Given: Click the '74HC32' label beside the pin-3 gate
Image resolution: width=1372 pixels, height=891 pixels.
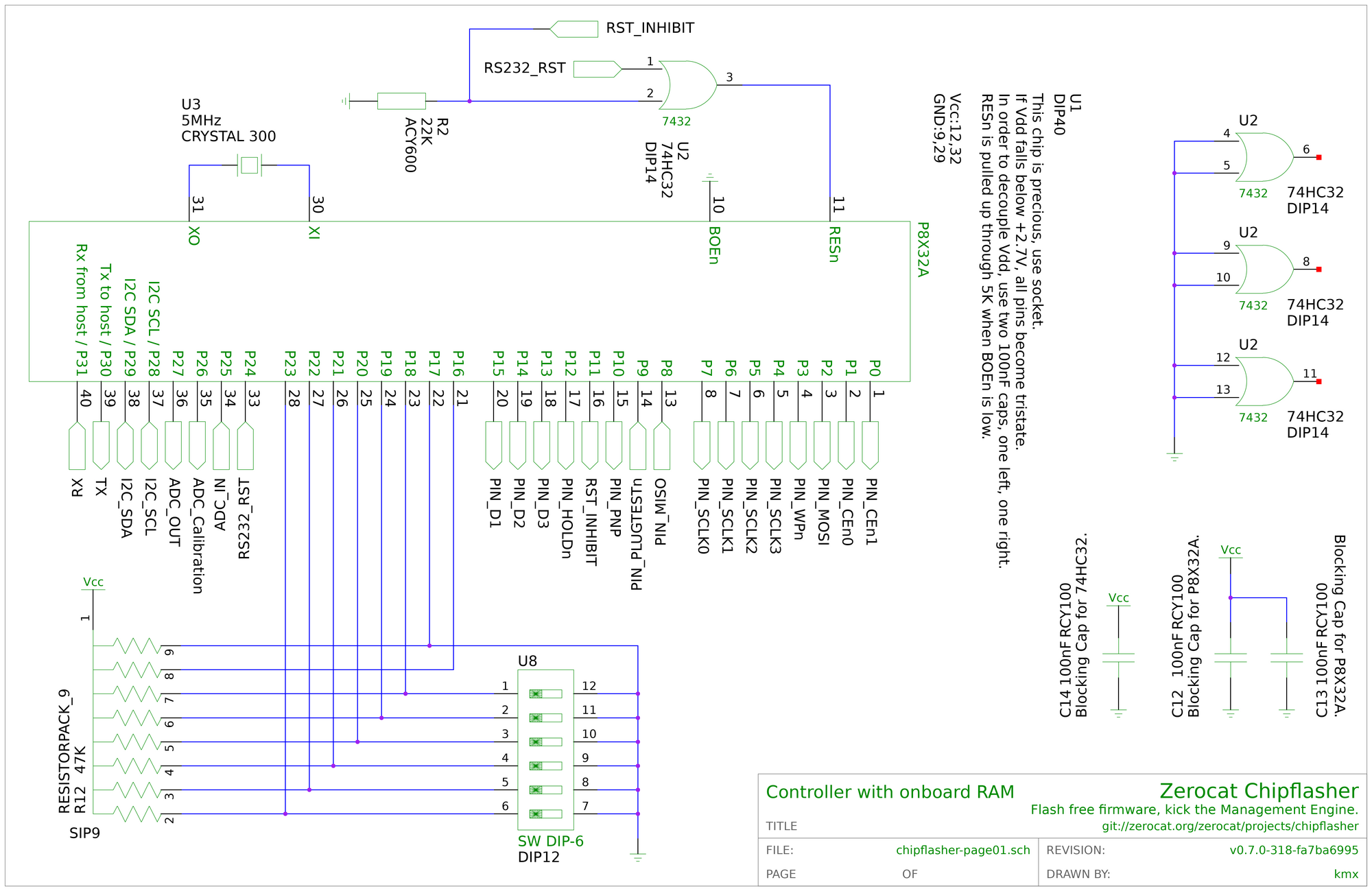Looking at the screenshot, I should pyautogui.click(x=665, y=170).
